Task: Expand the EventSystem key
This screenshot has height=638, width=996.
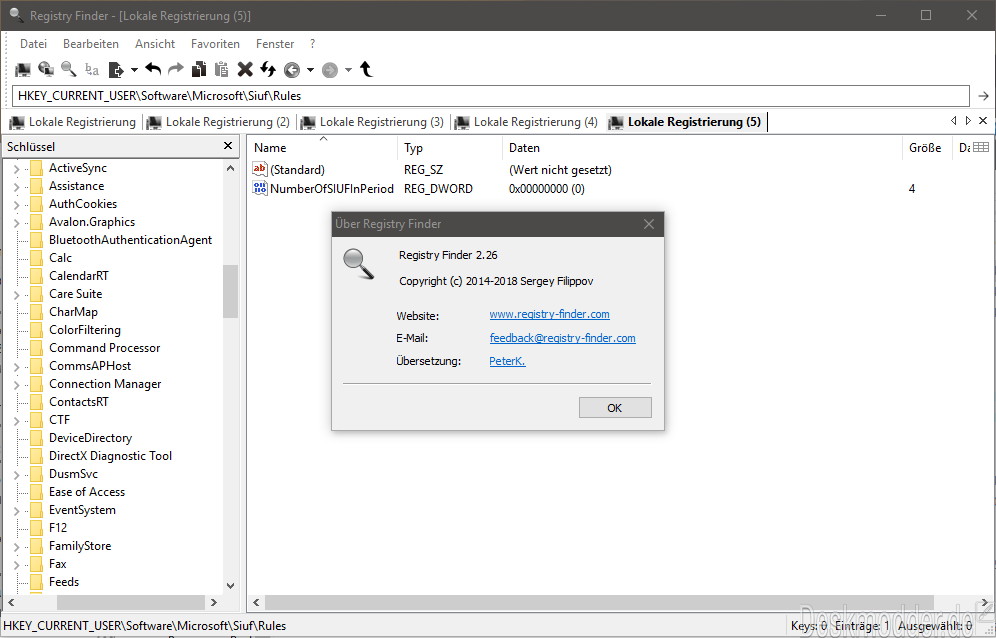Action: [17, 510]
